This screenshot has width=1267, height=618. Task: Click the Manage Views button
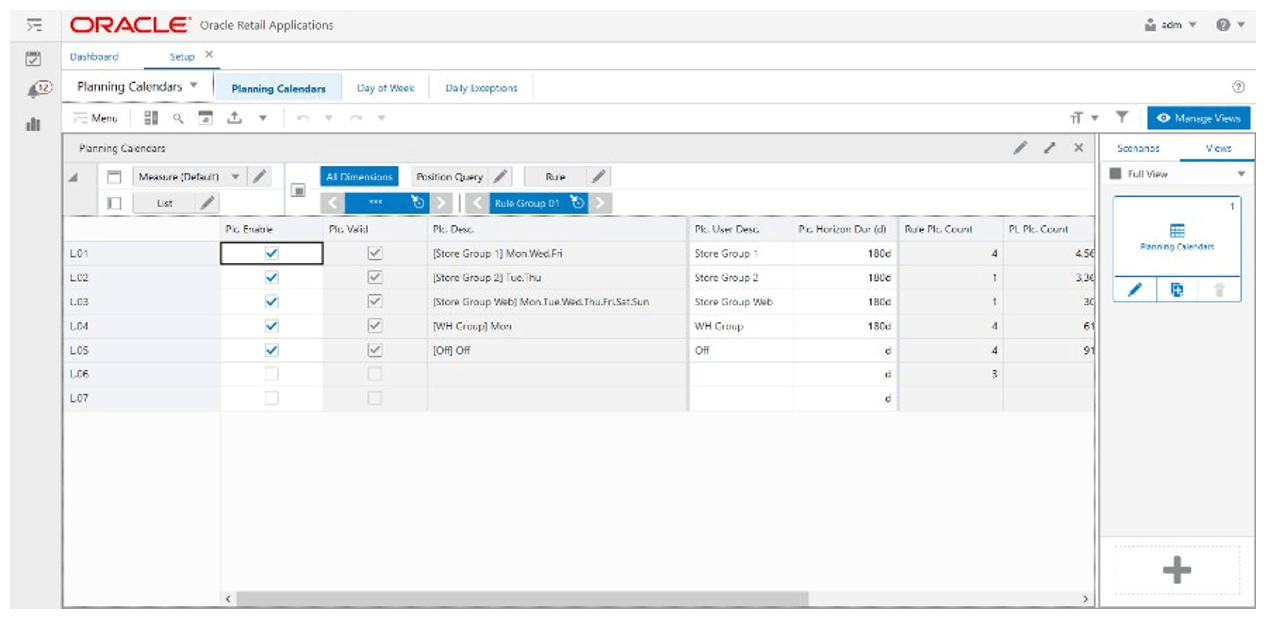[1201, 118]
